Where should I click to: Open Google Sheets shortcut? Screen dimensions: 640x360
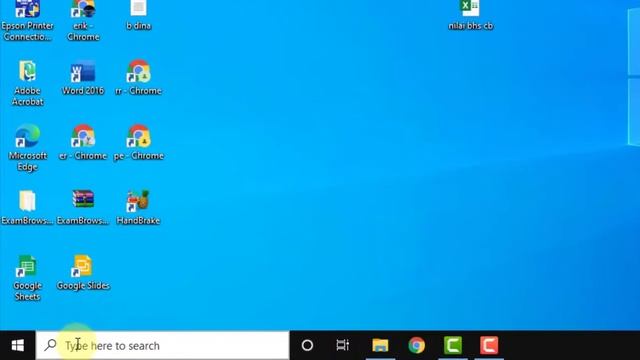[27, 278]
